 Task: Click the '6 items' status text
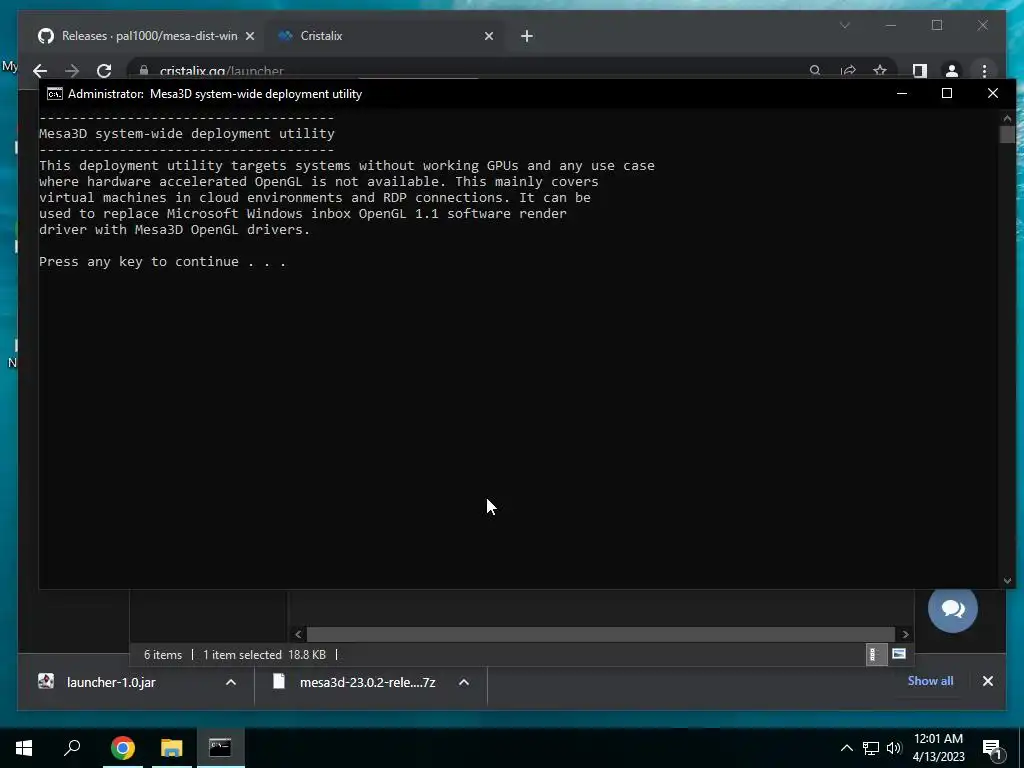tap(163, 654)
